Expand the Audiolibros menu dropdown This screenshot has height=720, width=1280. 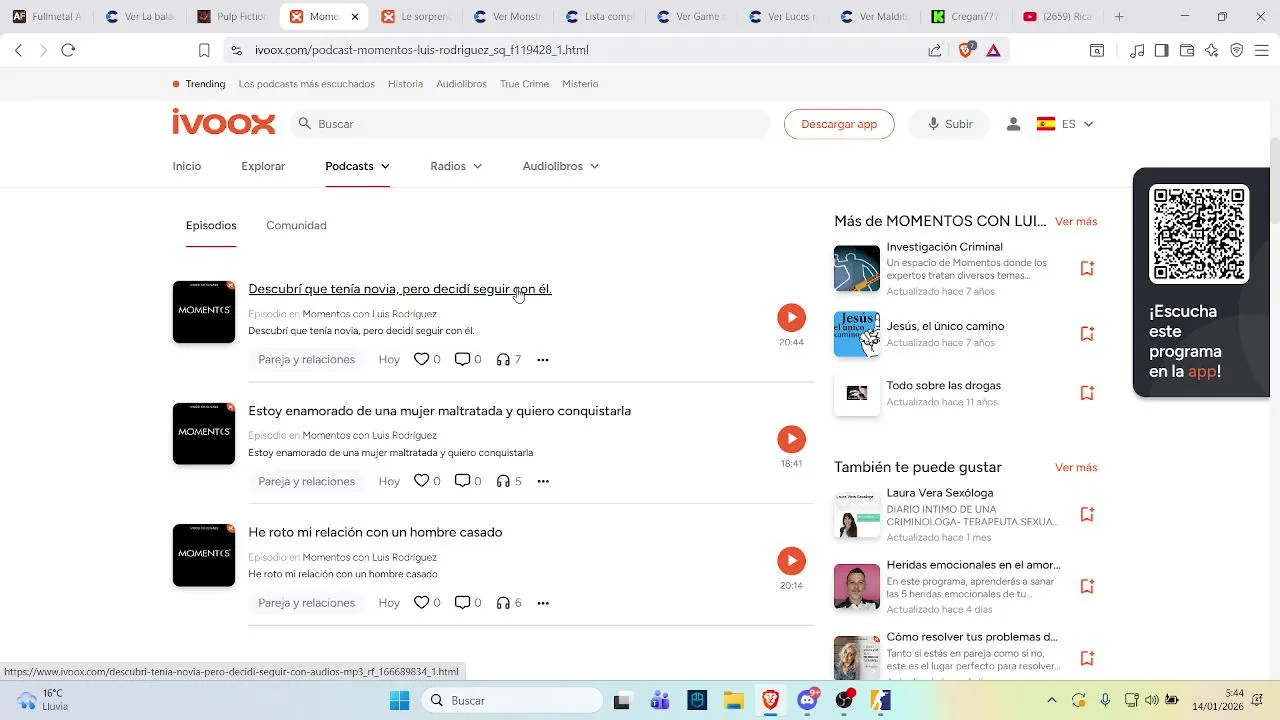(560, 166)
